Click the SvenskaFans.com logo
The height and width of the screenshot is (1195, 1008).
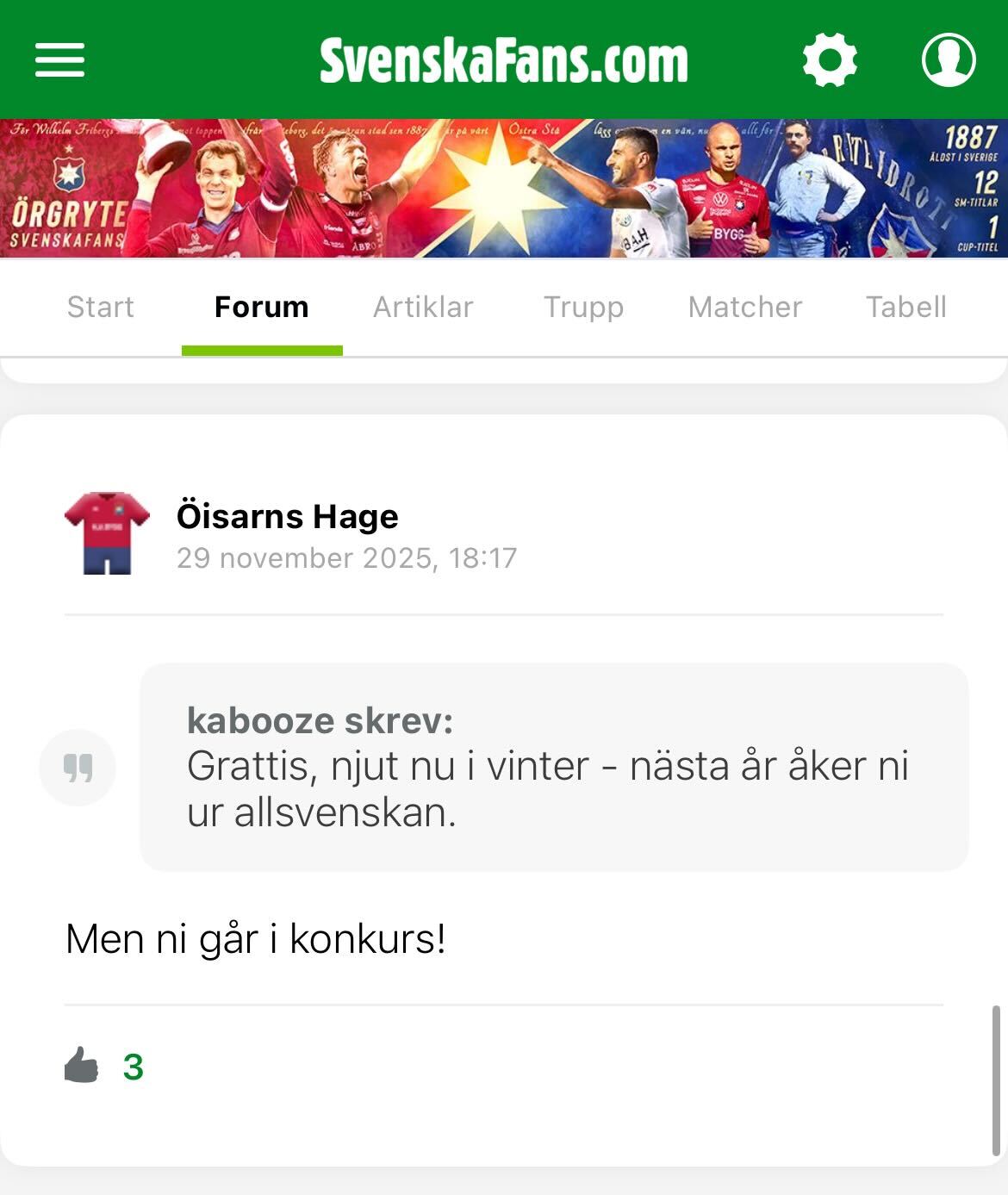coord(504,59)
